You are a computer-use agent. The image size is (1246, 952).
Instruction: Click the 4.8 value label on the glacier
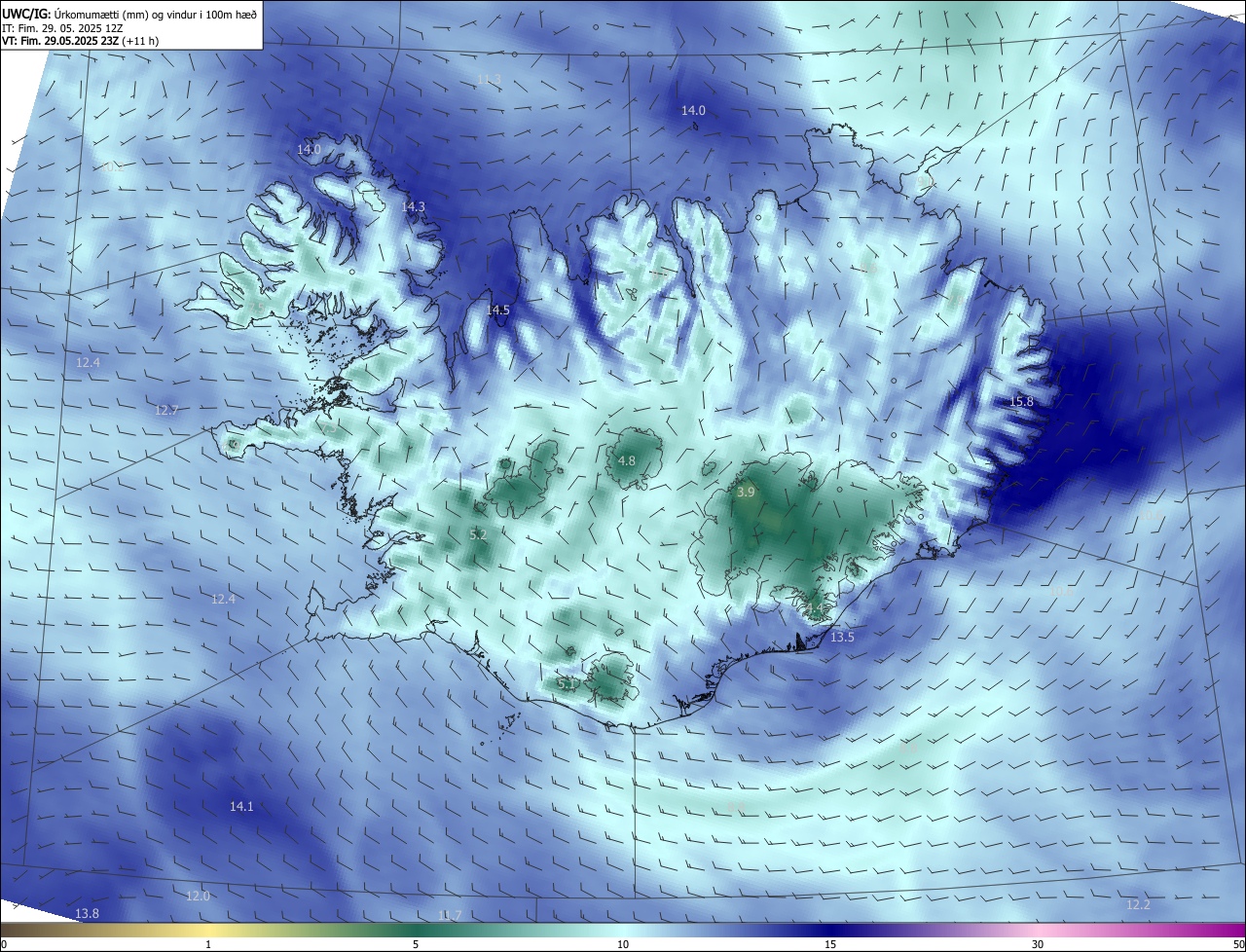pyautogui.click(x=627, y=460)
